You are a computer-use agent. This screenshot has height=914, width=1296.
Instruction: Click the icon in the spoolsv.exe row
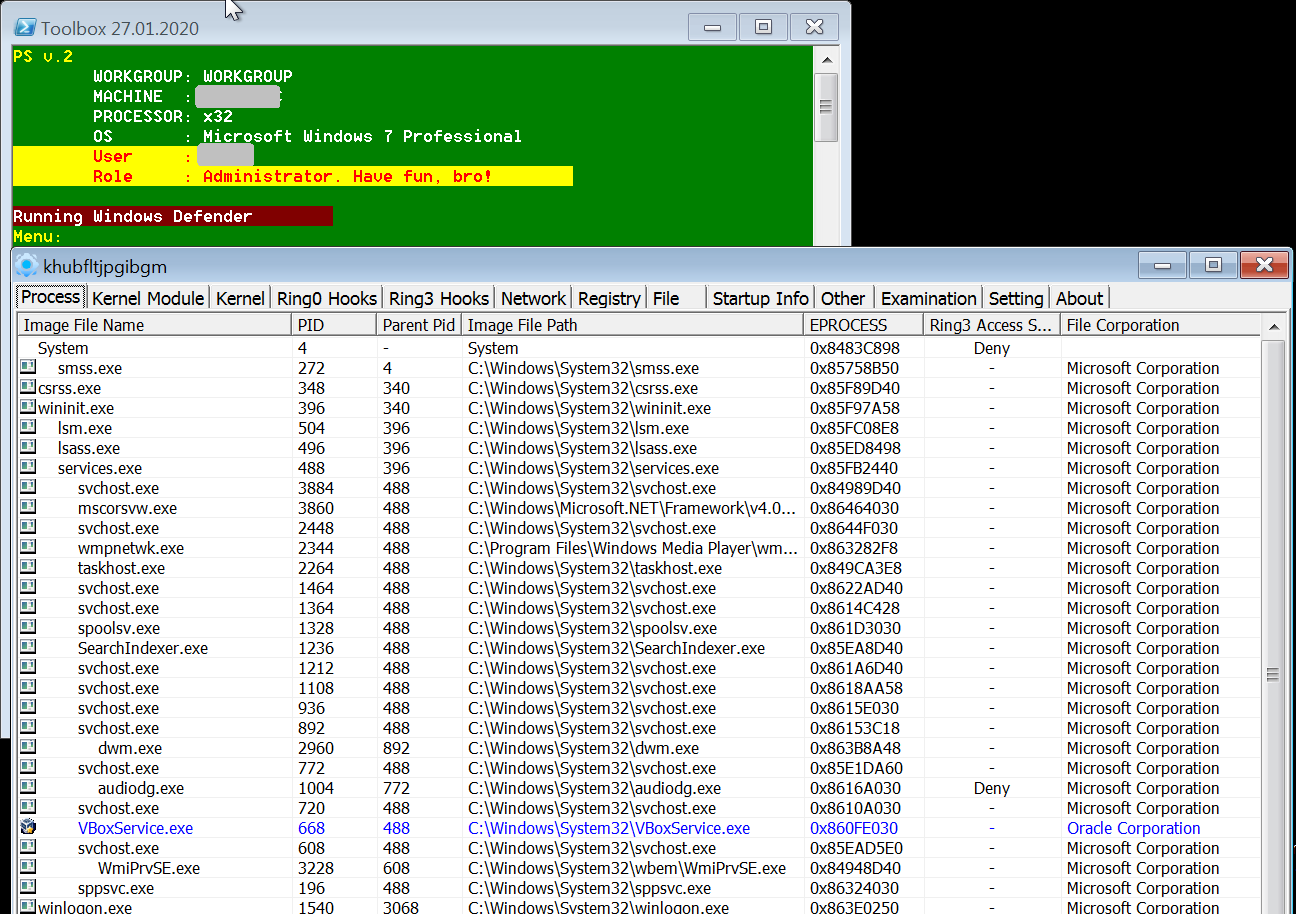coord(27,628)
